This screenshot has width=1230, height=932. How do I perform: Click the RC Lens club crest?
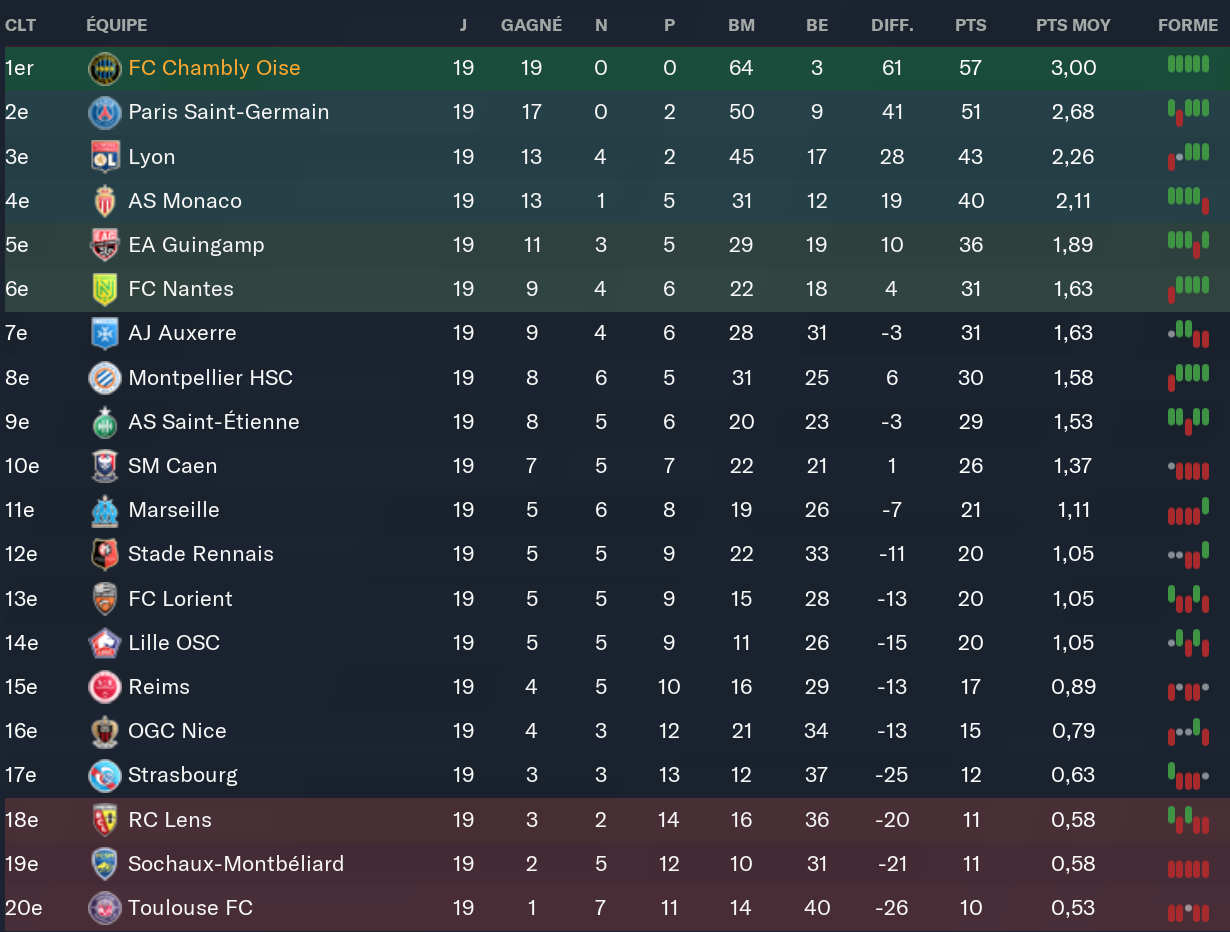(x=104, y=820)
